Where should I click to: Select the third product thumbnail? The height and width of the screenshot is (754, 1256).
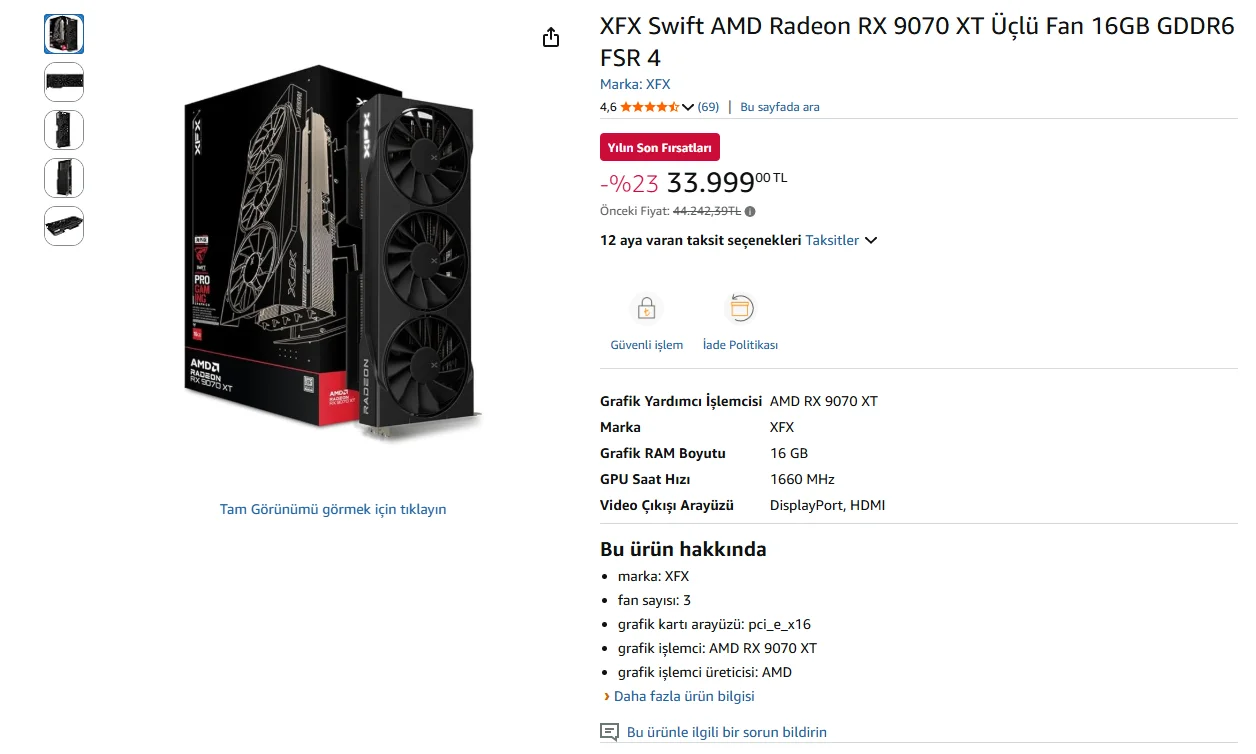[64, 130]
